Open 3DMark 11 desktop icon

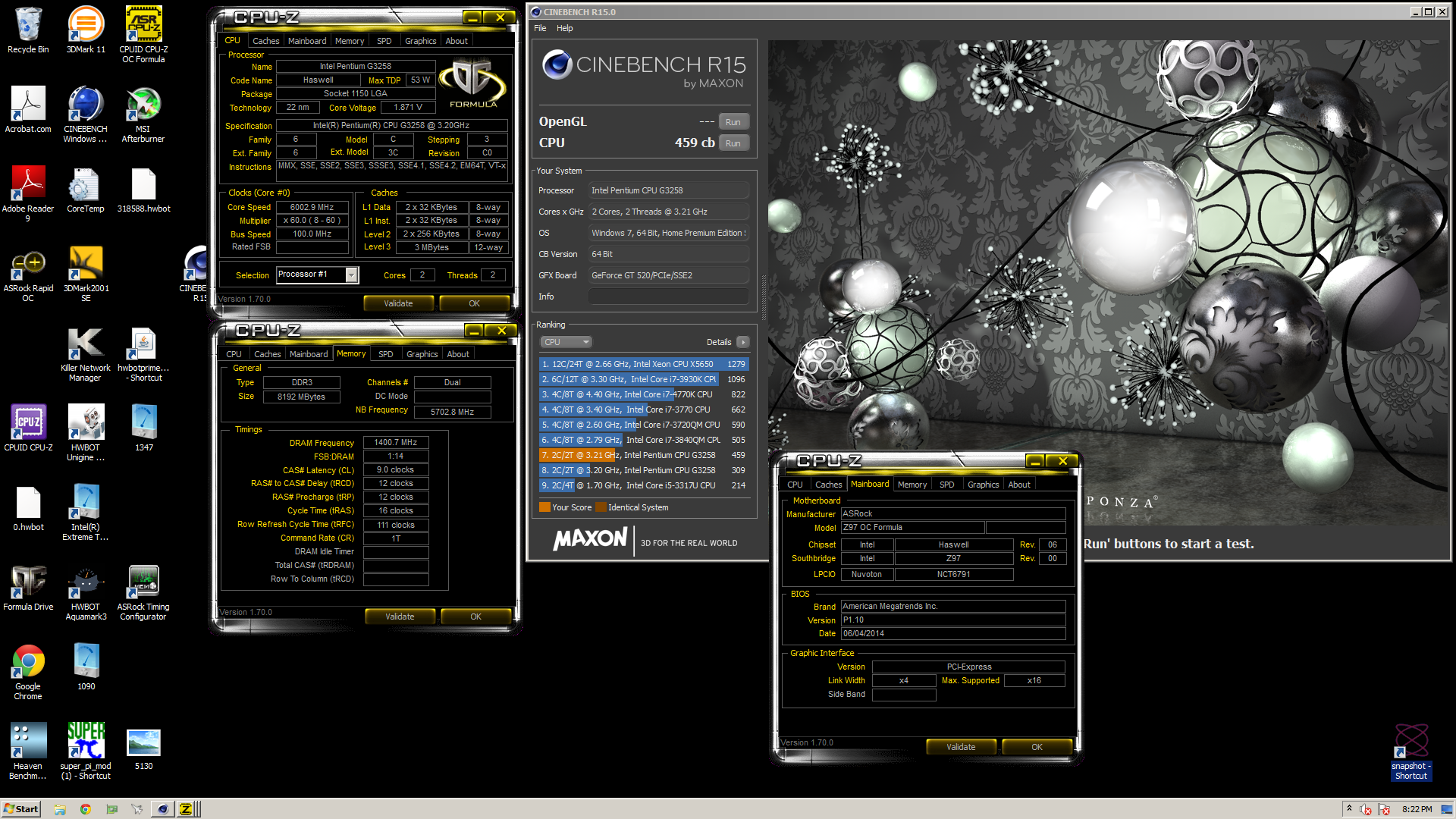click(86, 30)
